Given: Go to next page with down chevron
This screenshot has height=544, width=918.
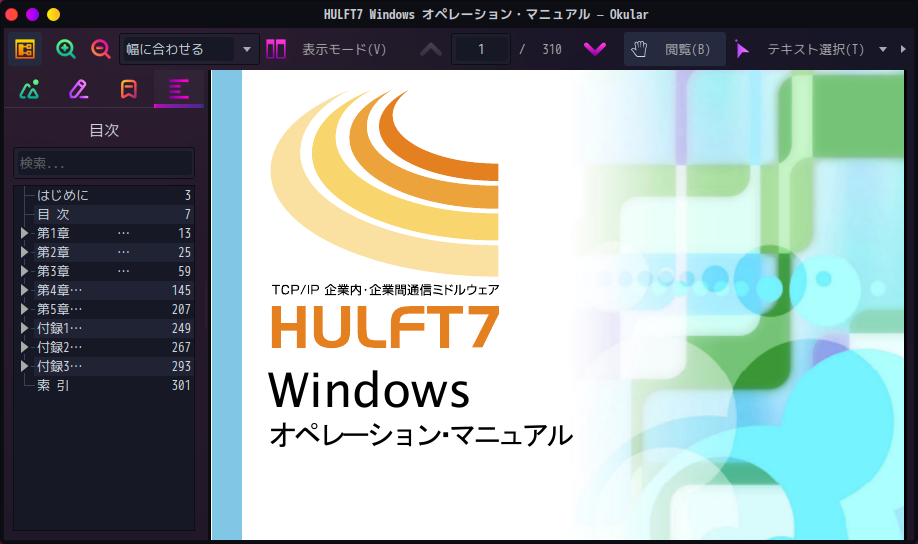Looking at the screenshot, I should point(595,49).
